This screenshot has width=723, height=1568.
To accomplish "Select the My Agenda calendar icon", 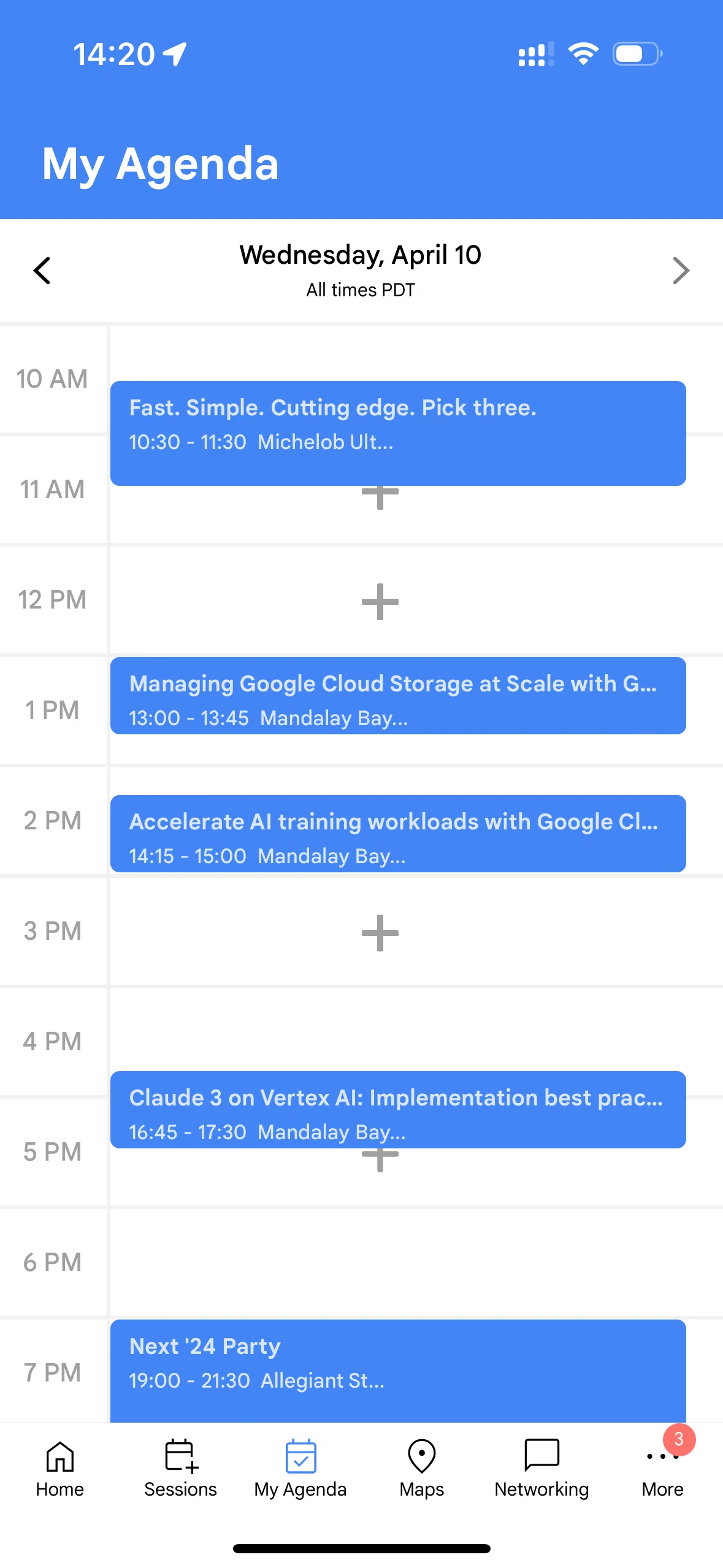I will (x=300, y=1456).
